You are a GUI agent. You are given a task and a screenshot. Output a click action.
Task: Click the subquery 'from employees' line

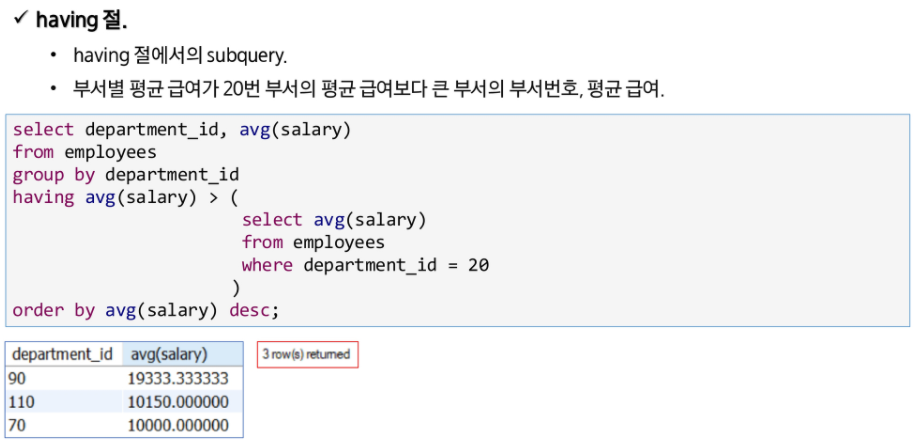click(x=313, y=243)
